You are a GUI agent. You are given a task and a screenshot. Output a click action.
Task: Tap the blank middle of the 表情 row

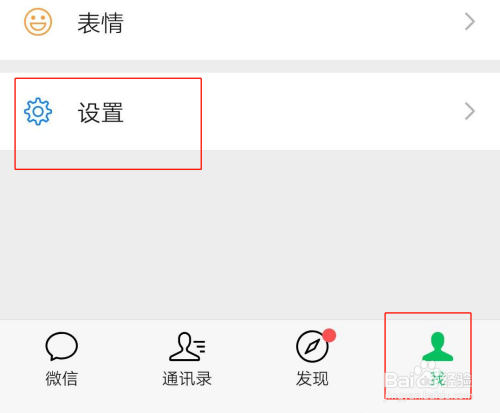[x=293, y=22]
